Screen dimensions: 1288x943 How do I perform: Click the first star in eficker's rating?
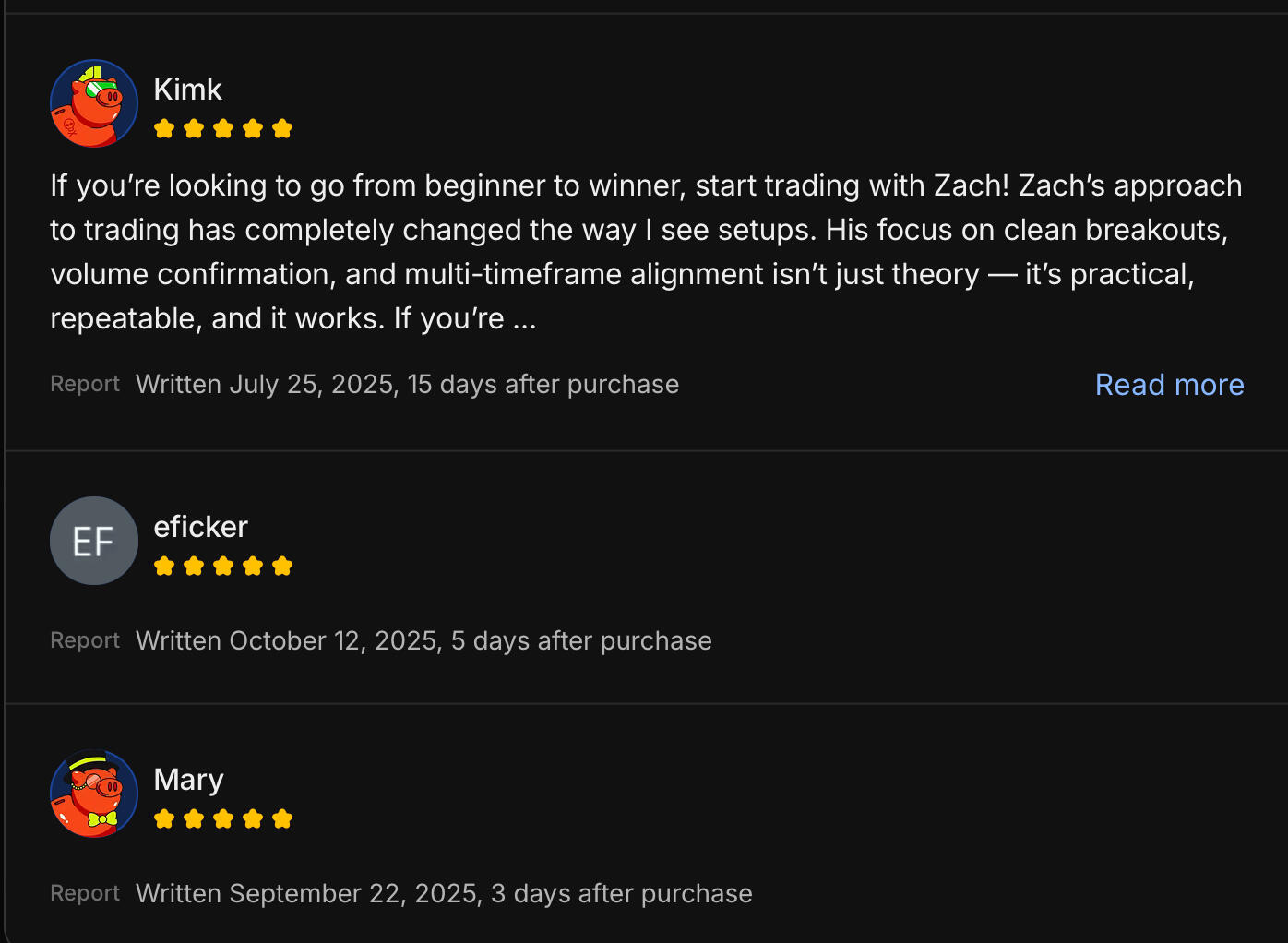(164, 567)
